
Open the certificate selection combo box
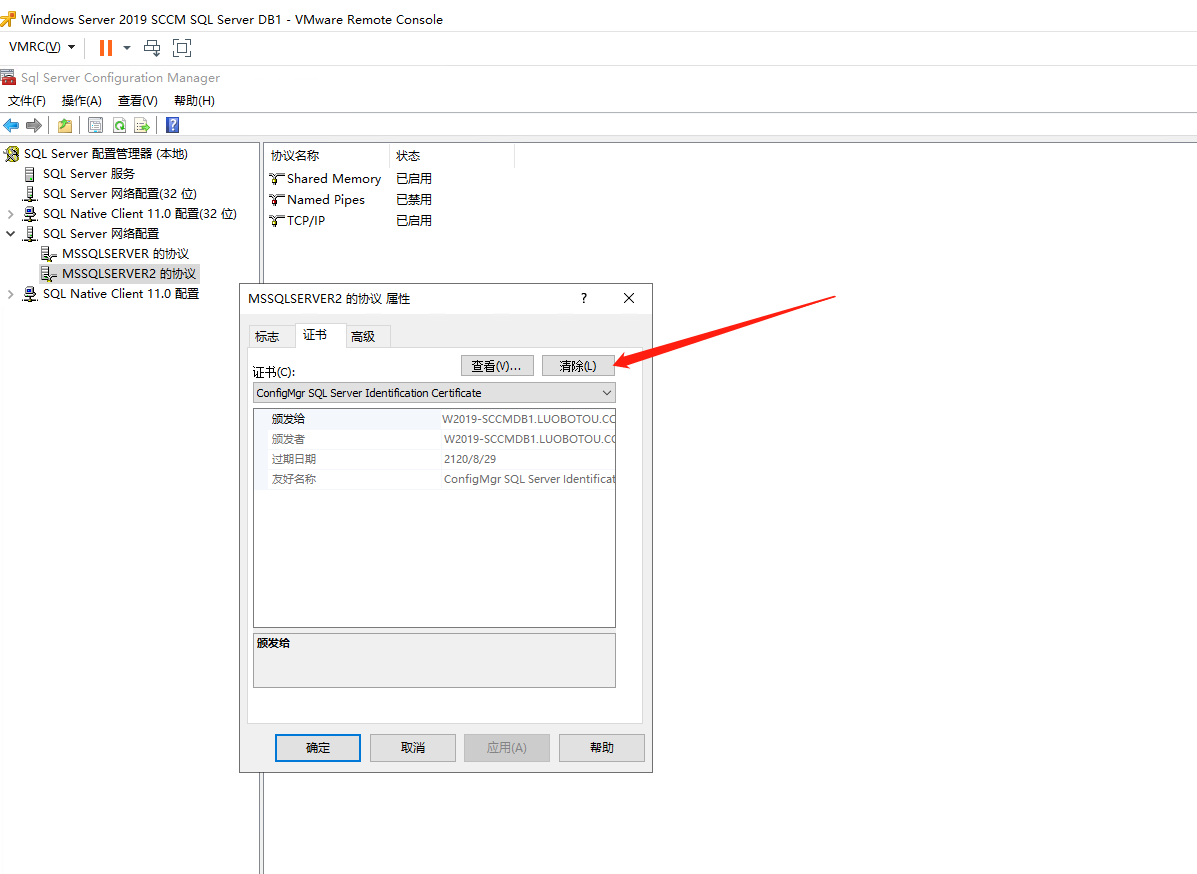[x=434, y=393]
